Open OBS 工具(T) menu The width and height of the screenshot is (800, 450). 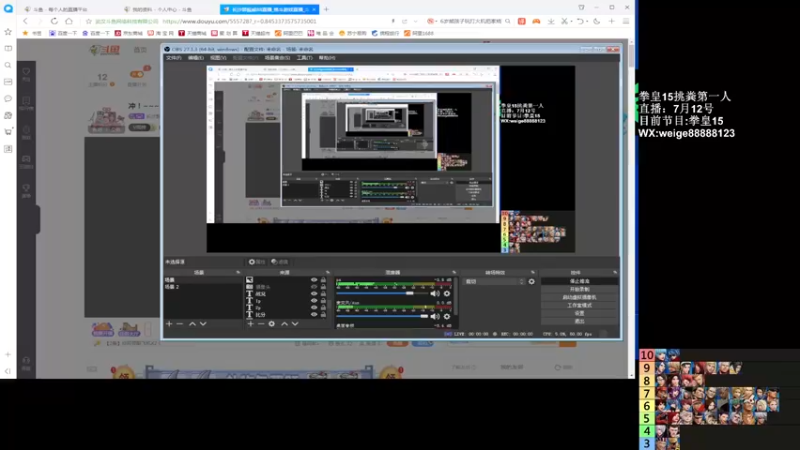(305, 58)
